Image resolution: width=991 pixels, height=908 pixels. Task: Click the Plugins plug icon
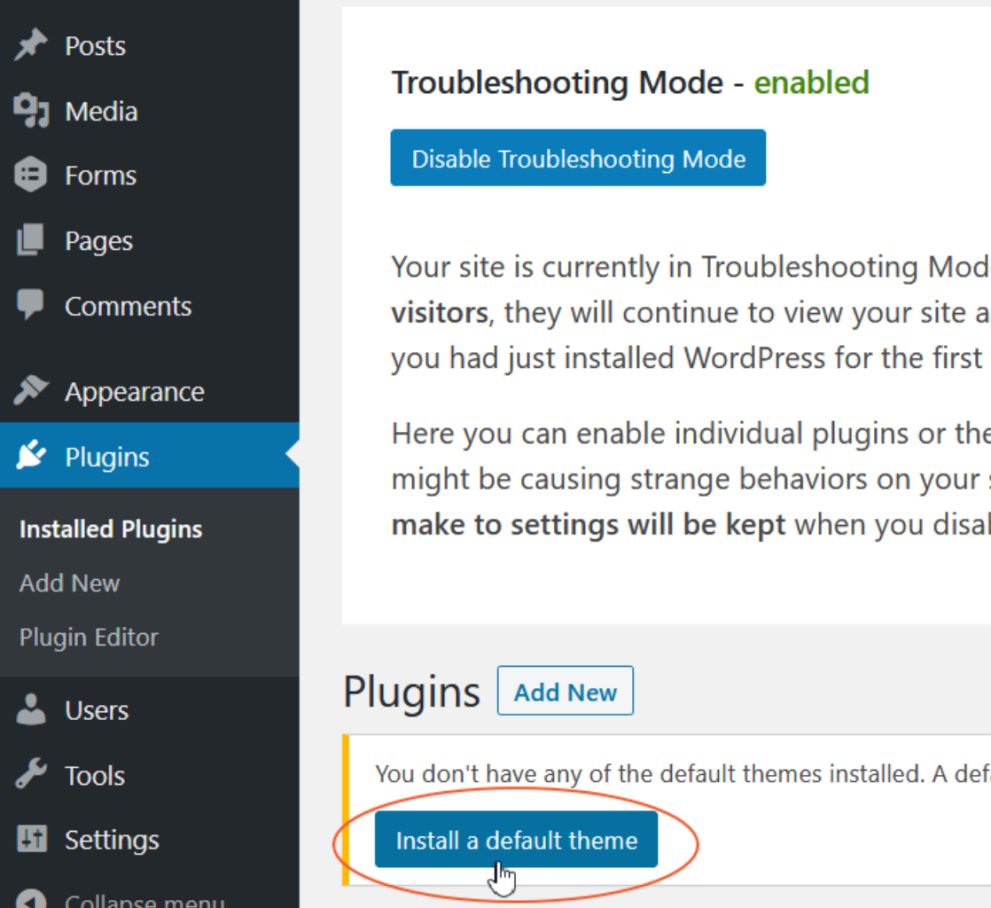32,457
